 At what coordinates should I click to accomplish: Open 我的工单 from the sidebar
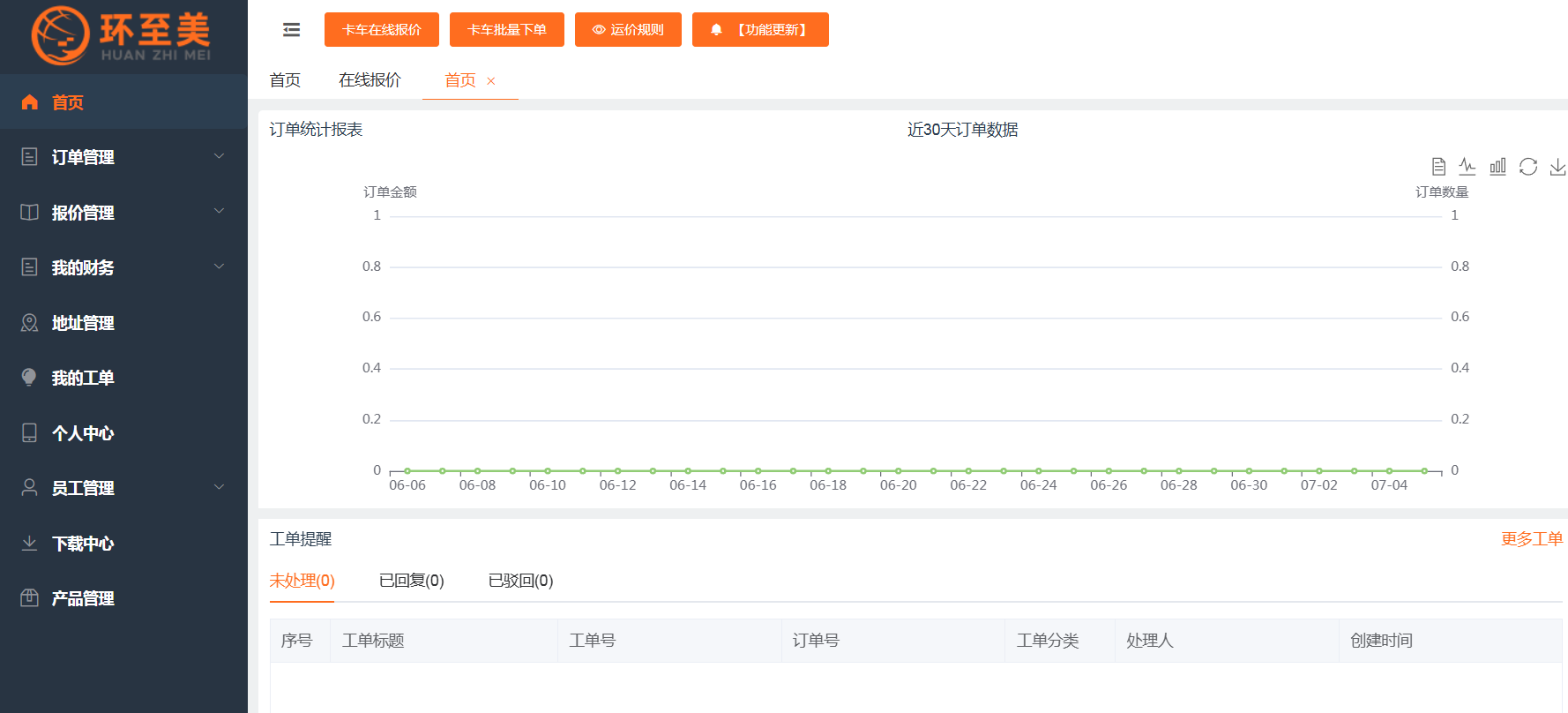(x=123, y=378)
